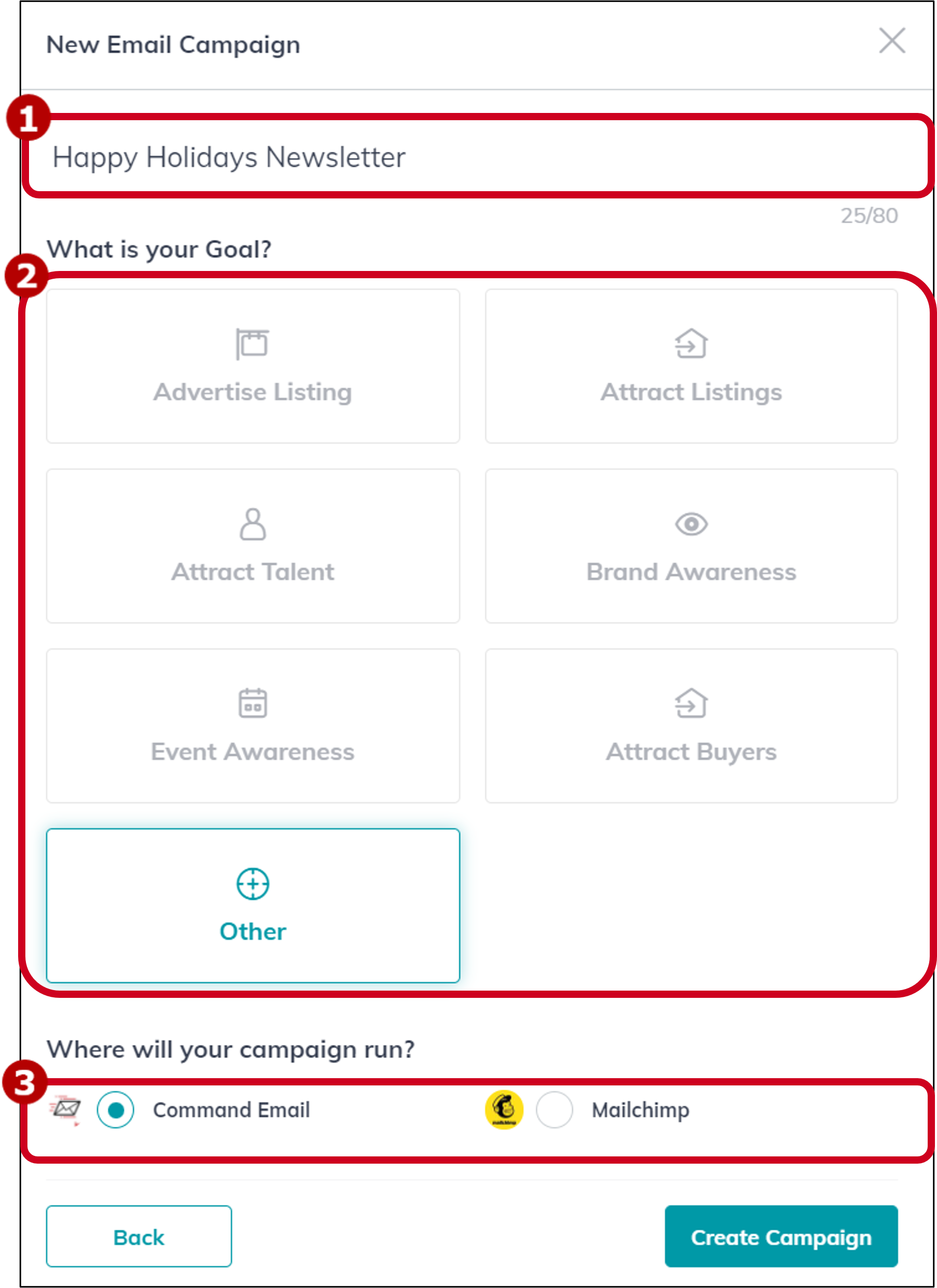Click the Brand Awareness eye icon
The image size is (937, 1288).
(x=691, y=524)
